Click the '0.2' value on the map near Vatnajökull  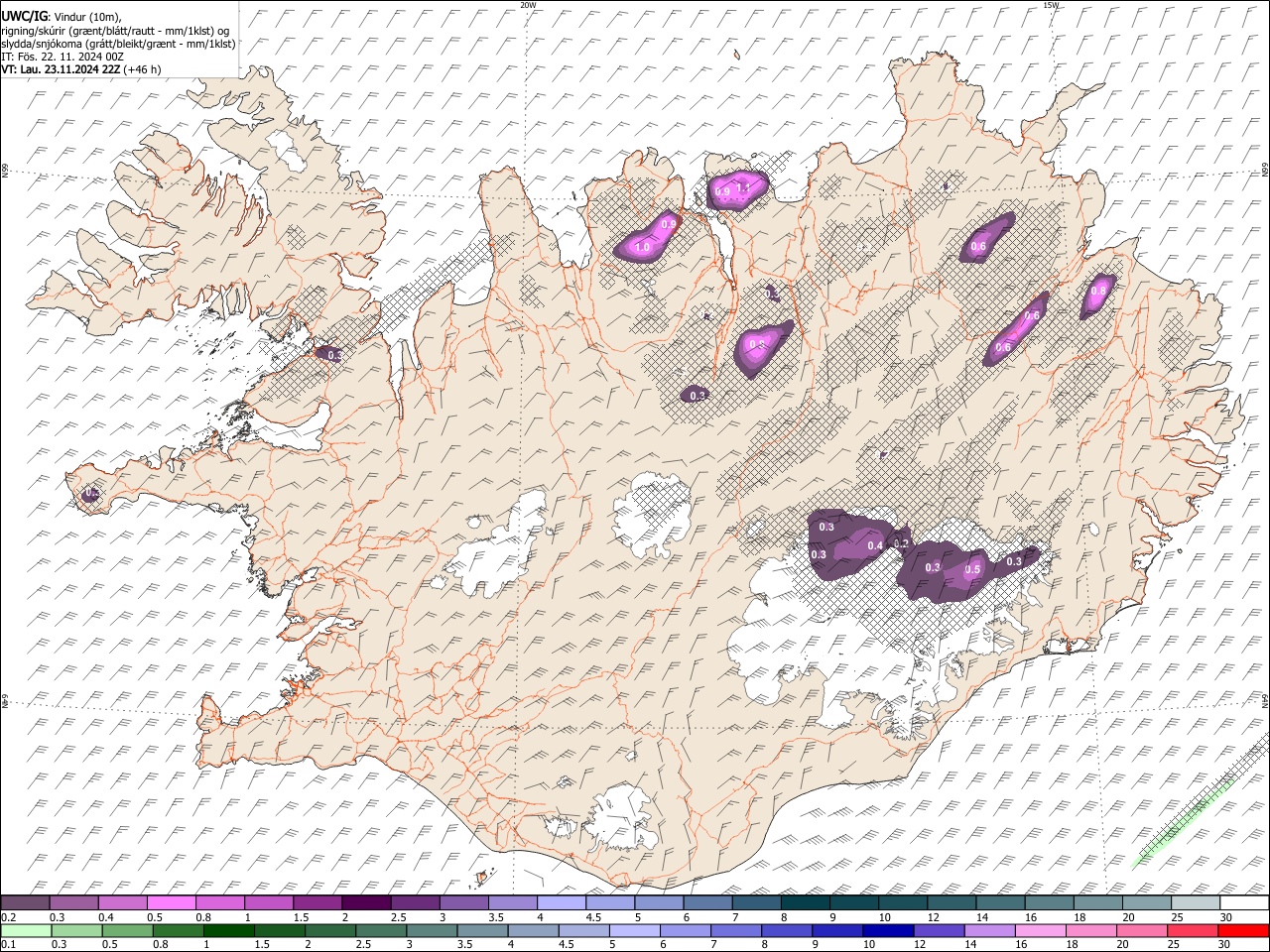pyautogui.click(x=902, y=543)
